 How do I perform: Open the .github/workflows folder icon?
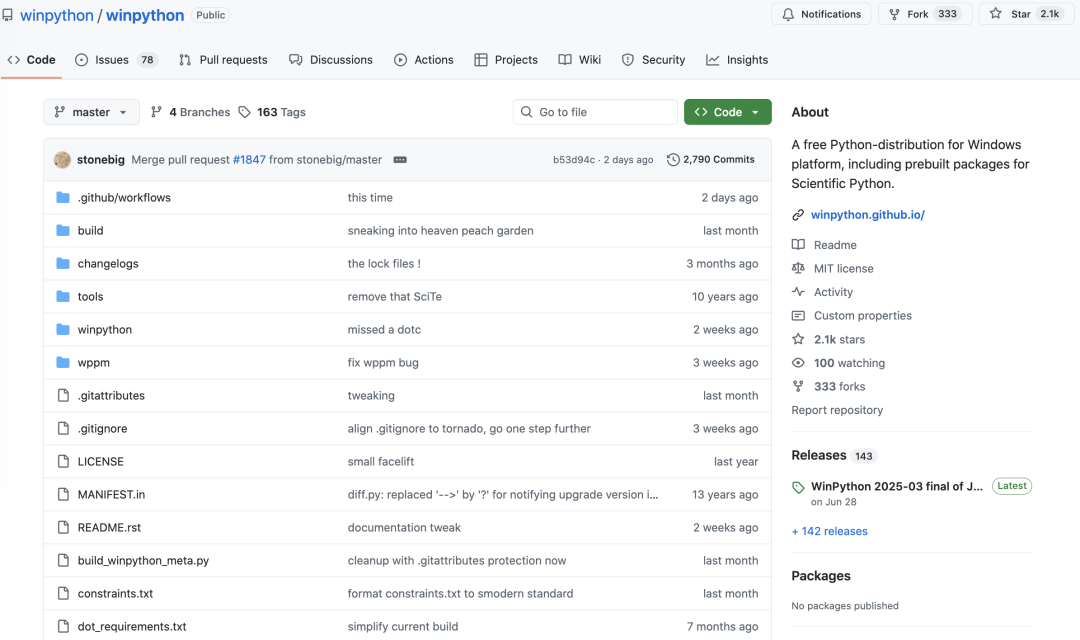tap(63, 198)
